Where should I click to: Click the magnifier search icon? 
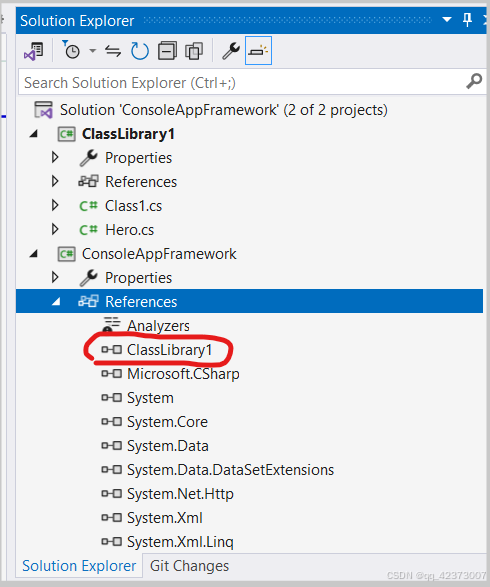point(474,81)
